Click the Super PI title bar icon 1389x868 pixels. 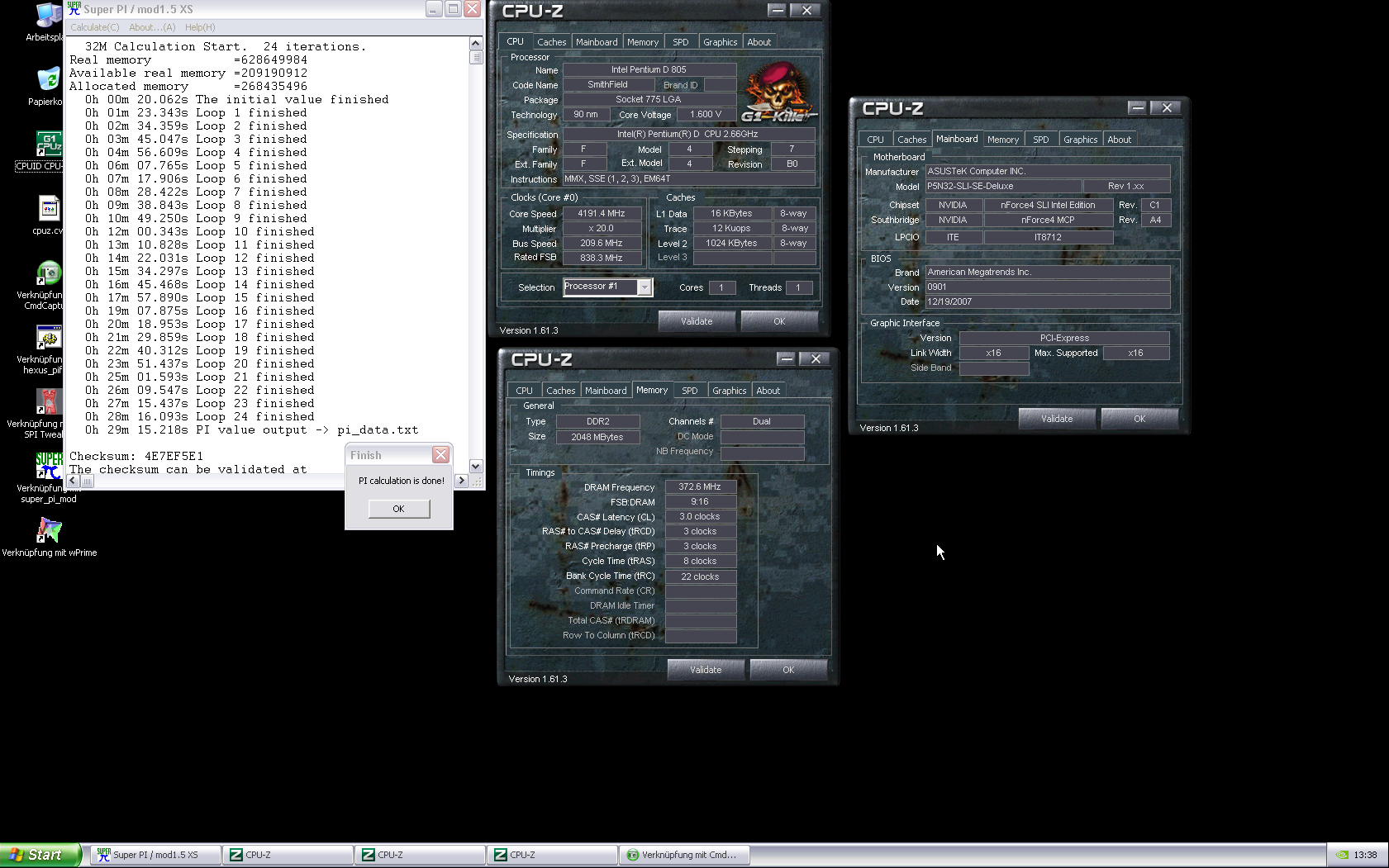[74, 8]
